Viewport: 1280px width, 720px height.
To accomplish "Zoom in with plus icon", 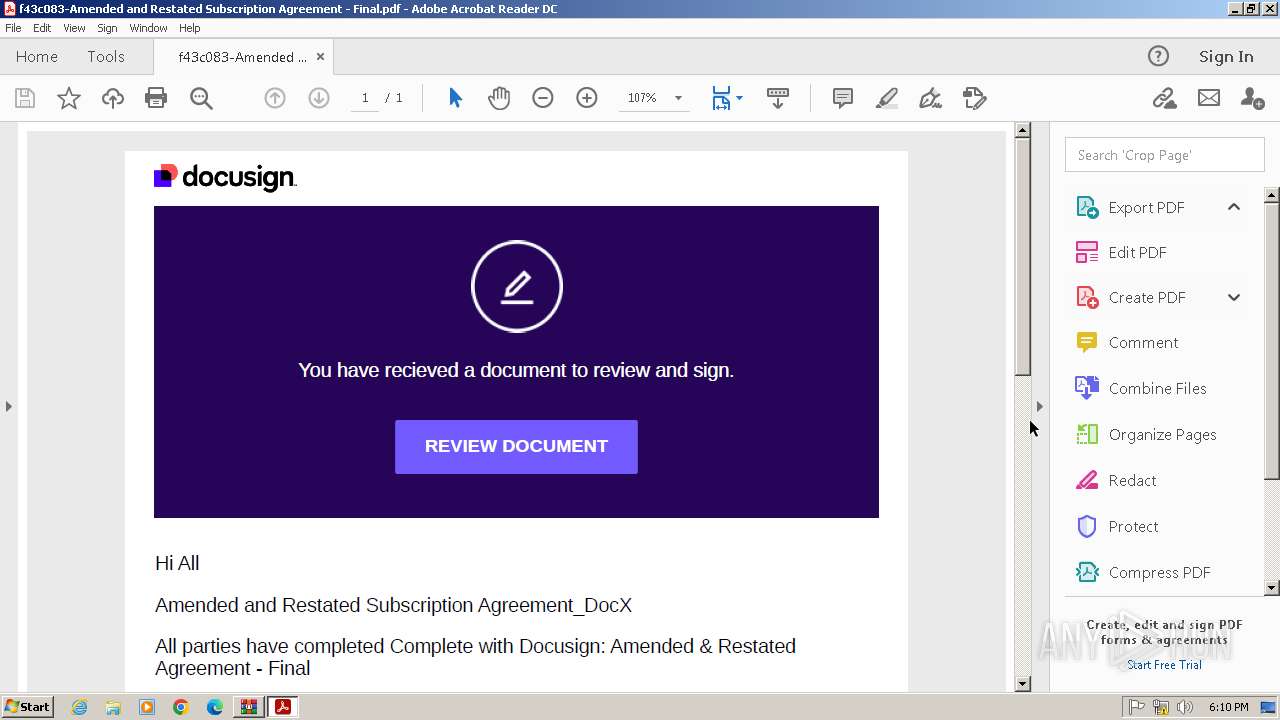I will [x=587, y=98].
